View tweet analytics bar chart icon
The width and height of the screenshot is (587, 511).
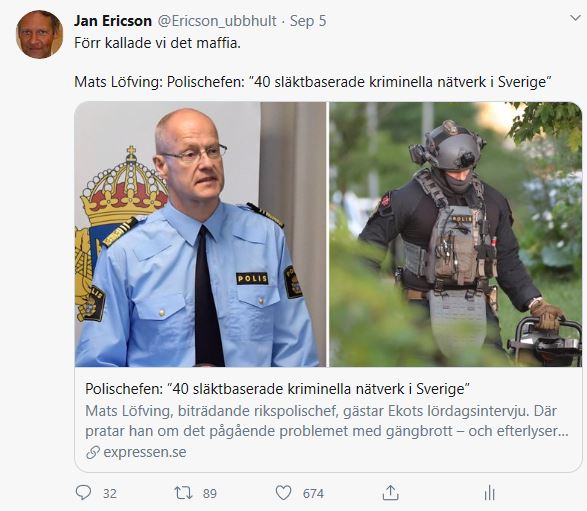(x=489, y=493)
